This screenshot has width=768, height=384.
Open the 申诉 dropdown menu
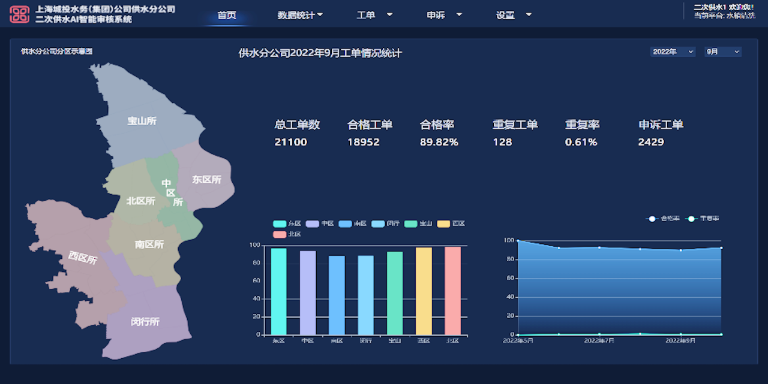click(444, 15)
